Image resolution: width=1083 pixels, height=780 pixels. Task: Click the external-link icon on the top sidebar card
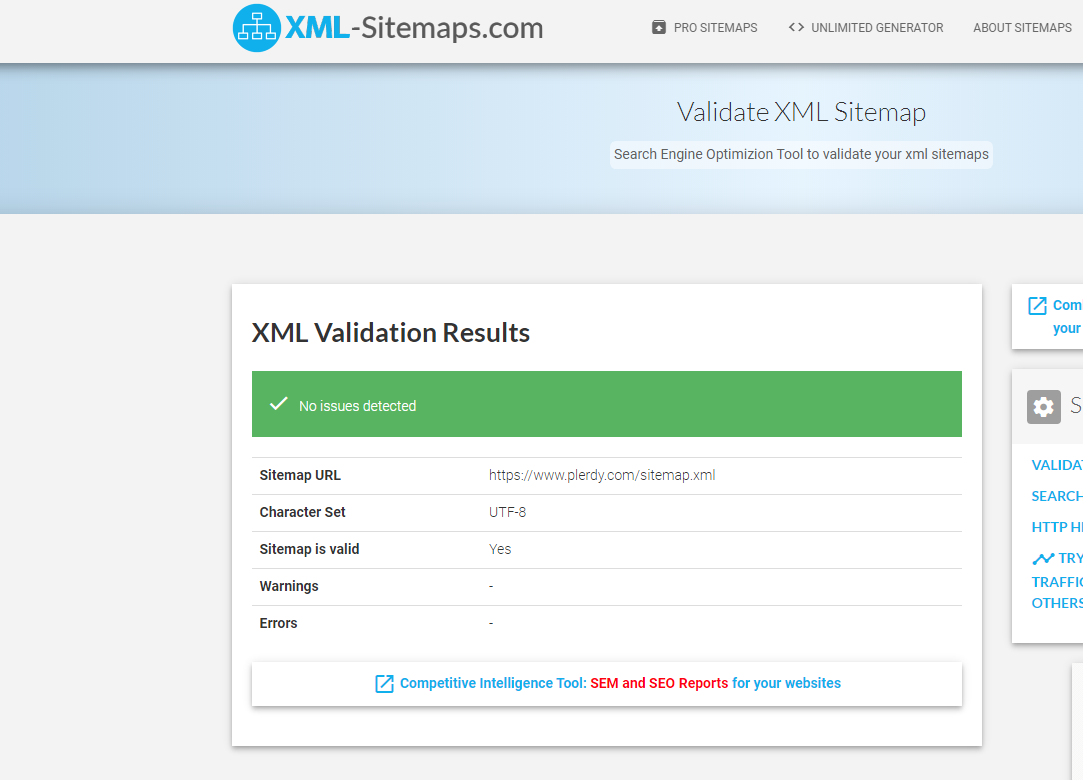click(x=1037, y=305)
